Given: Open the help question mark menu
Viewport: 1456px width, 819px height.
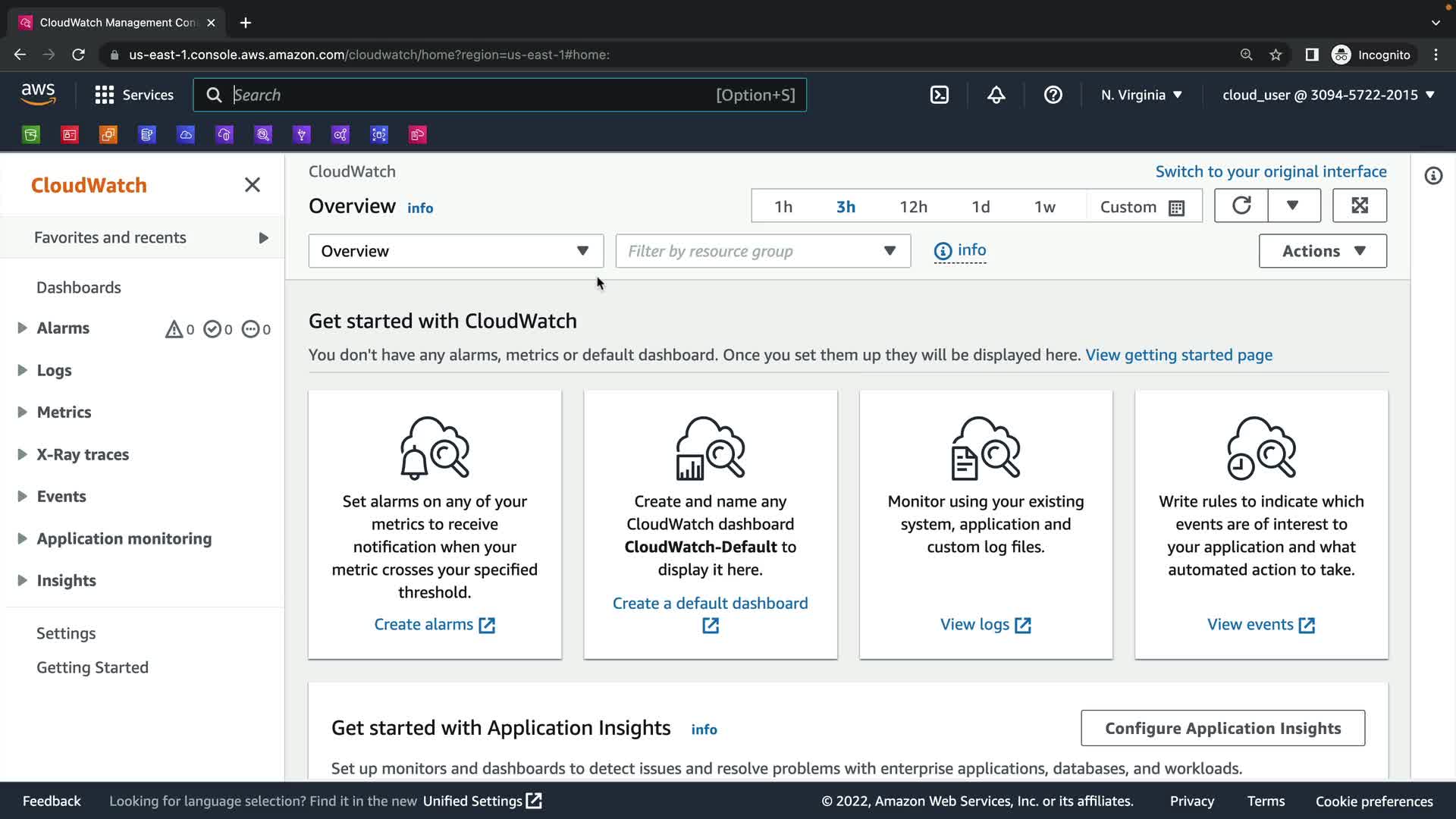Looking at the screenshot, I should pyautogui.click(x=1053, y=95).
